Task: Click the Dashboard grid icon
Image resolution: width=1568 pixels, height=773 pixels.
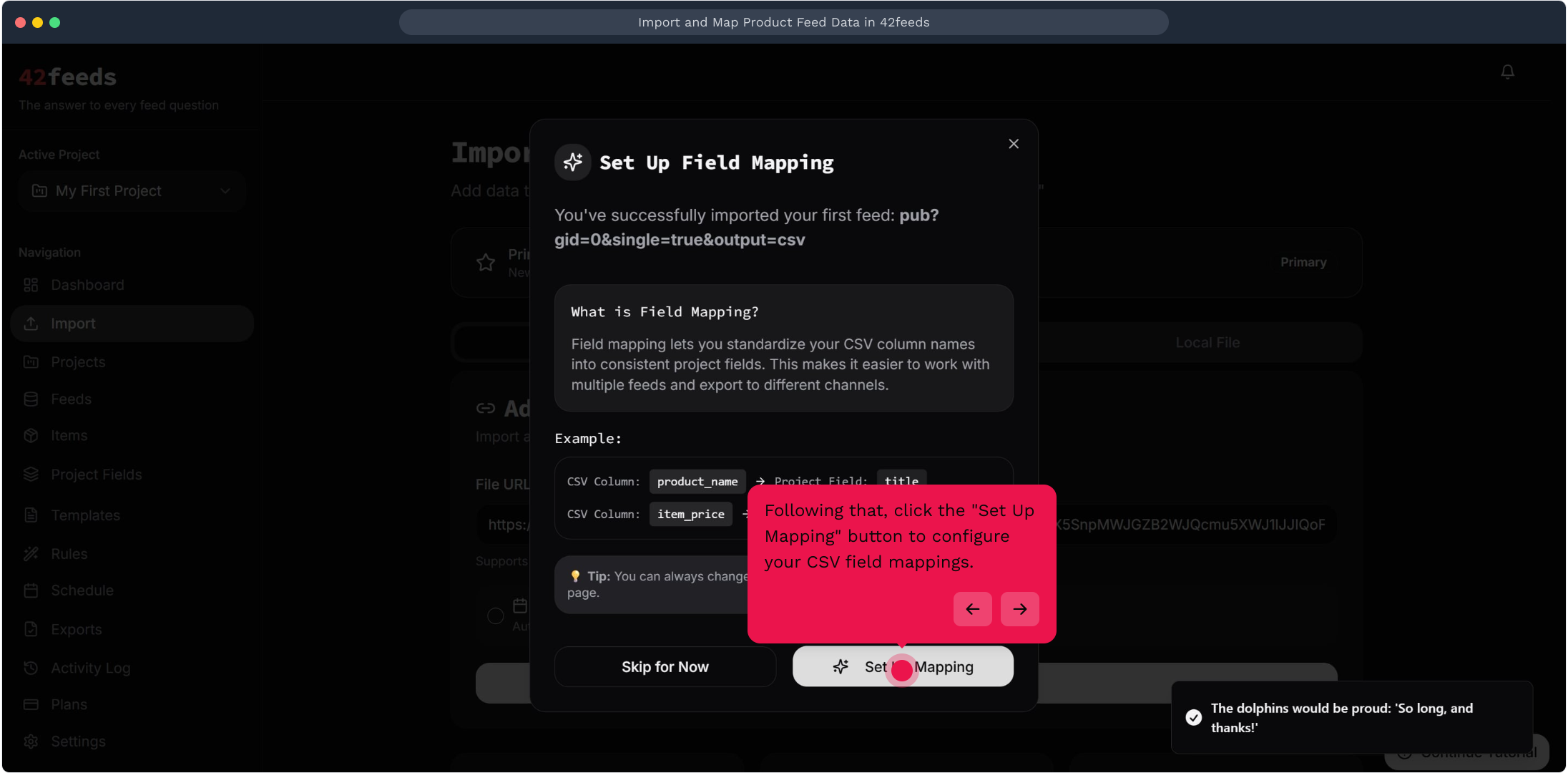Action: (31, 285)
